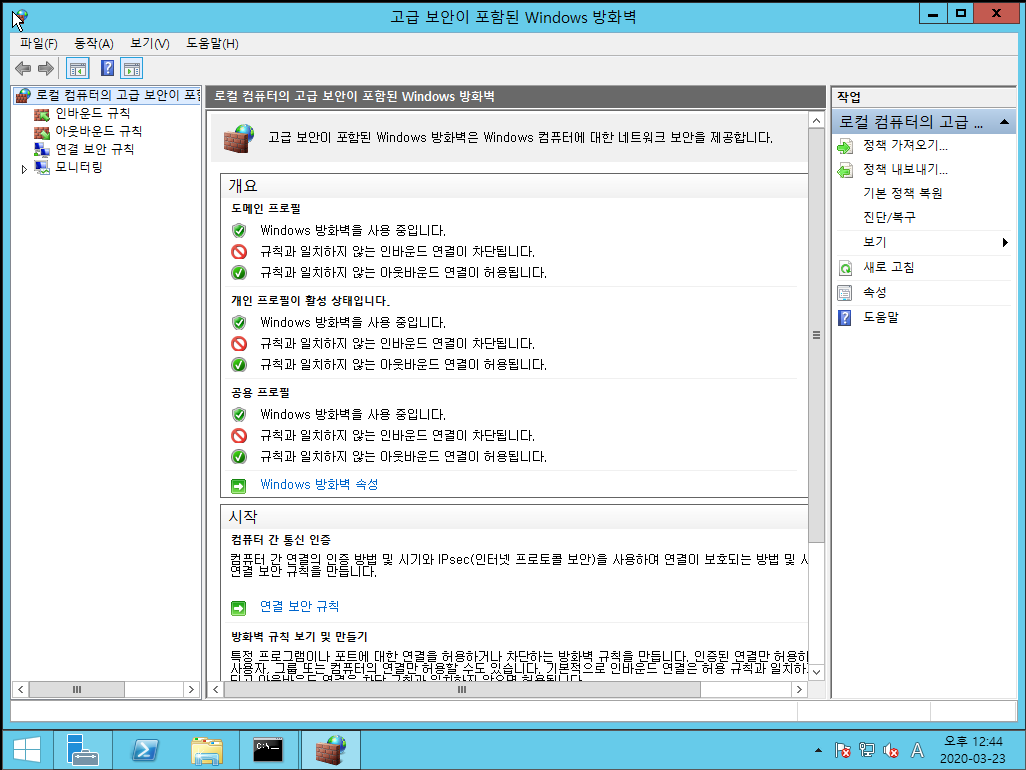Click the Action Center flag tray icon
The image size is (1026, 770).
(842, 750)
